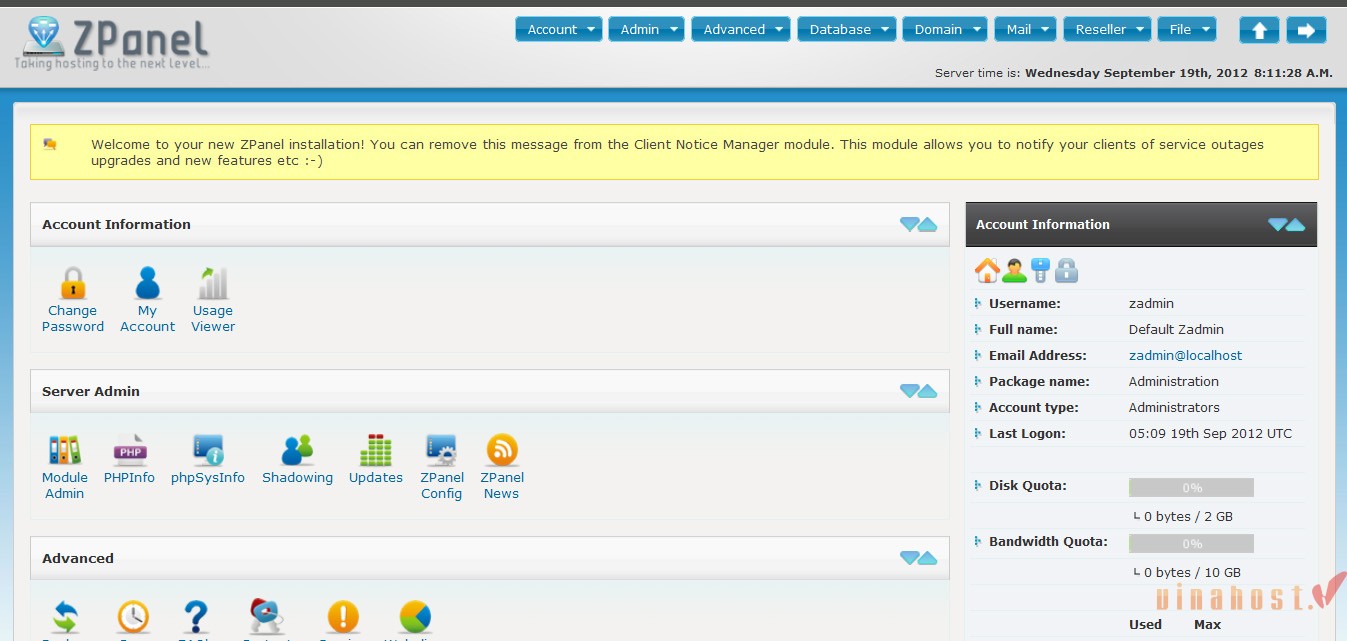Click the Disk Quota progress bar

point(1191,488)
